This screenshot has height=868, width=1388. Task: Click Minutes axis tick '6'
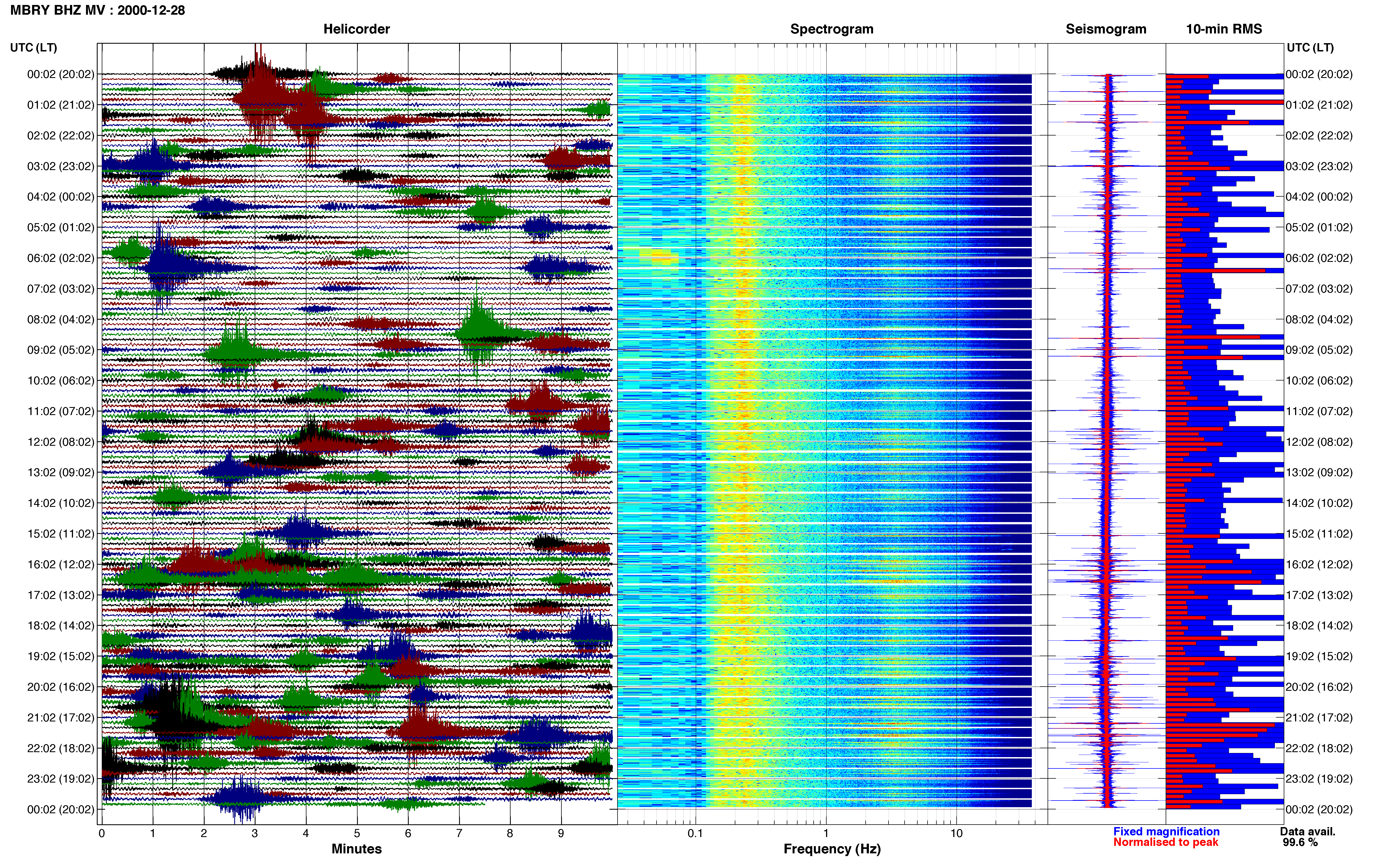408,833
